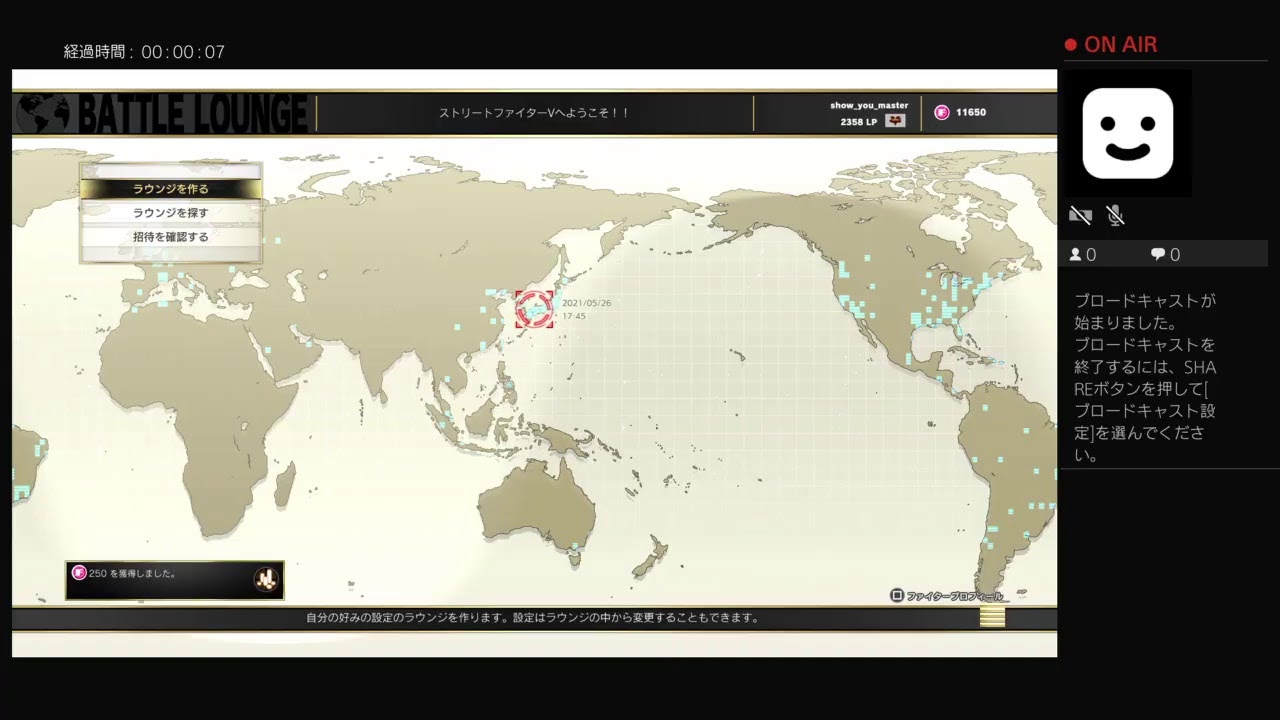Image resolution: width=1280 pixels, height=720 pixels.
Task: Click the show_you_master player name
Action: [x=869, y=105]
